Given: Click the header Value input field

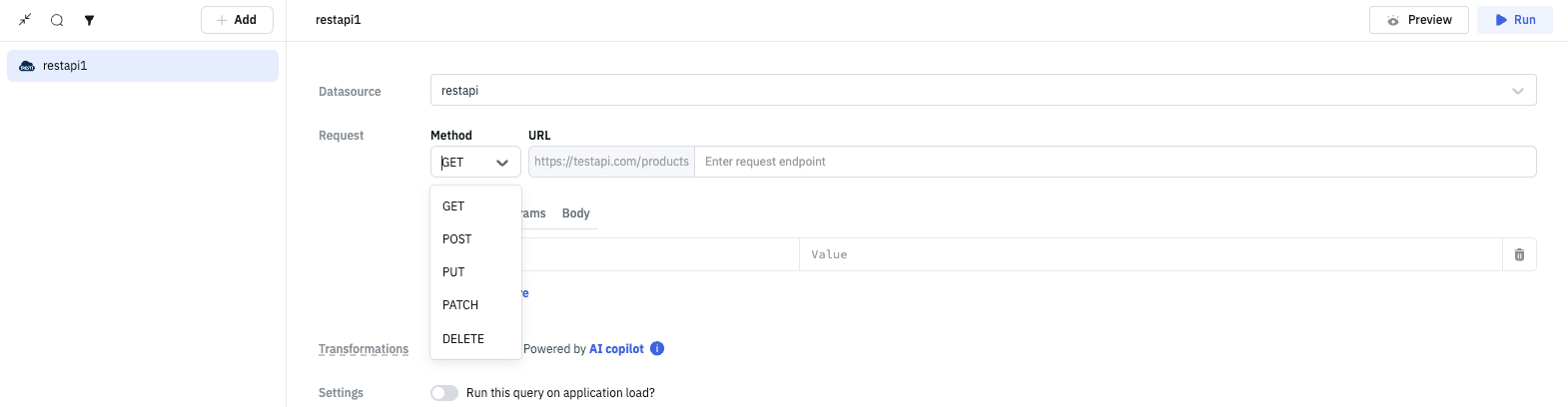Looking at the screenshot, I should [x=1149, y=254].
